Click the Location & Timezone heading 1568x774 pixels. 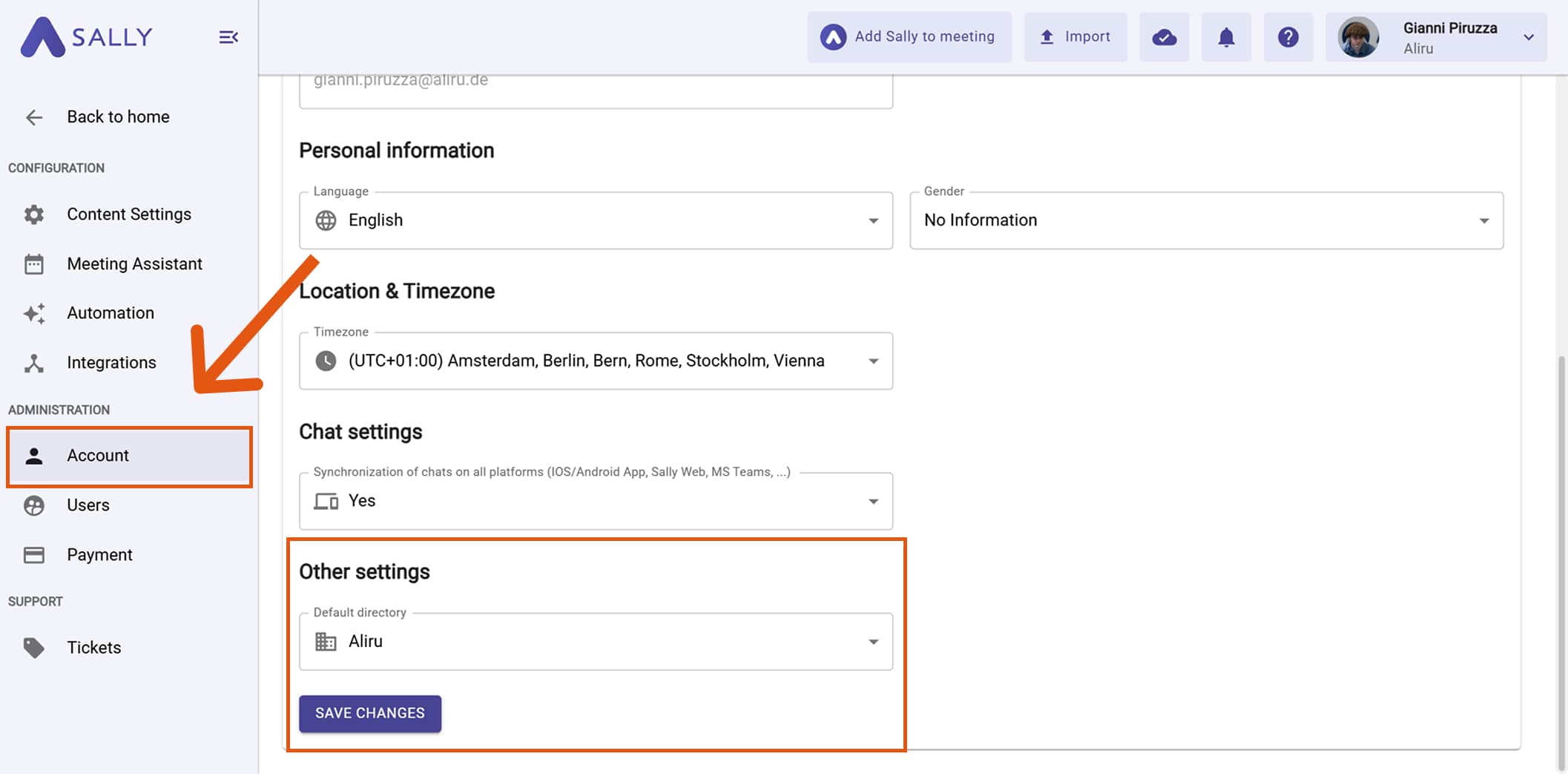[x=397, y=291]
